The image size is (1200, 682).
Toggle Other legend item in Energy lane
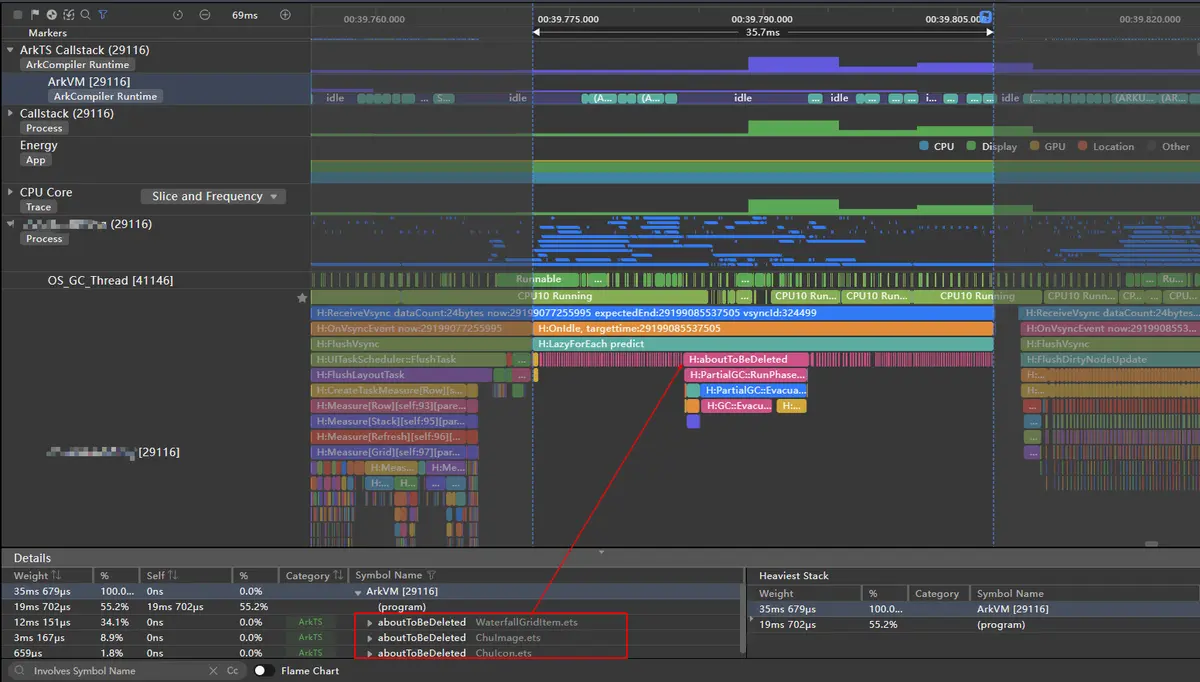1168,146
